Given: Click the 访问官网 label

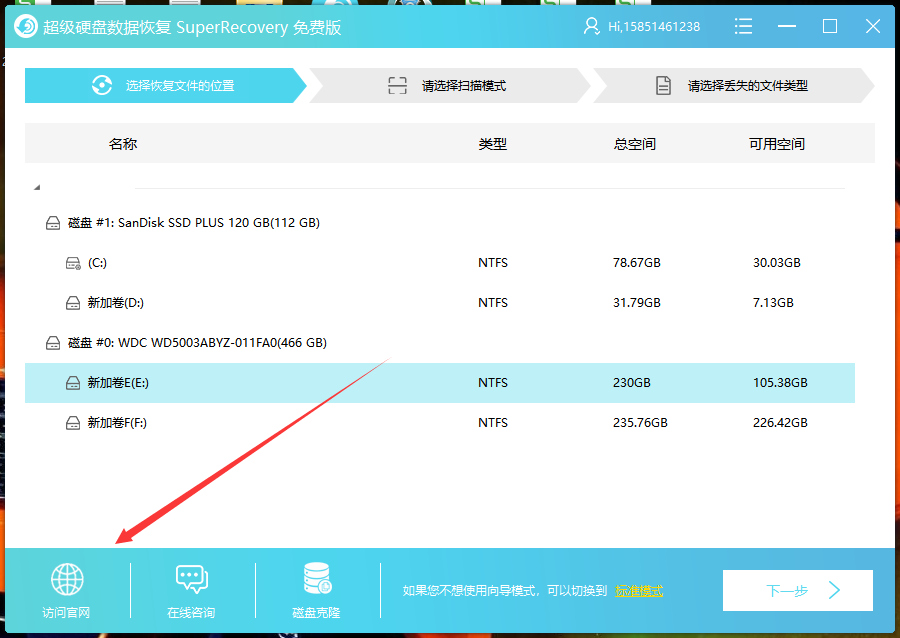Looking at the screenshot, I should pyautogui.click(x=66, y=613).
